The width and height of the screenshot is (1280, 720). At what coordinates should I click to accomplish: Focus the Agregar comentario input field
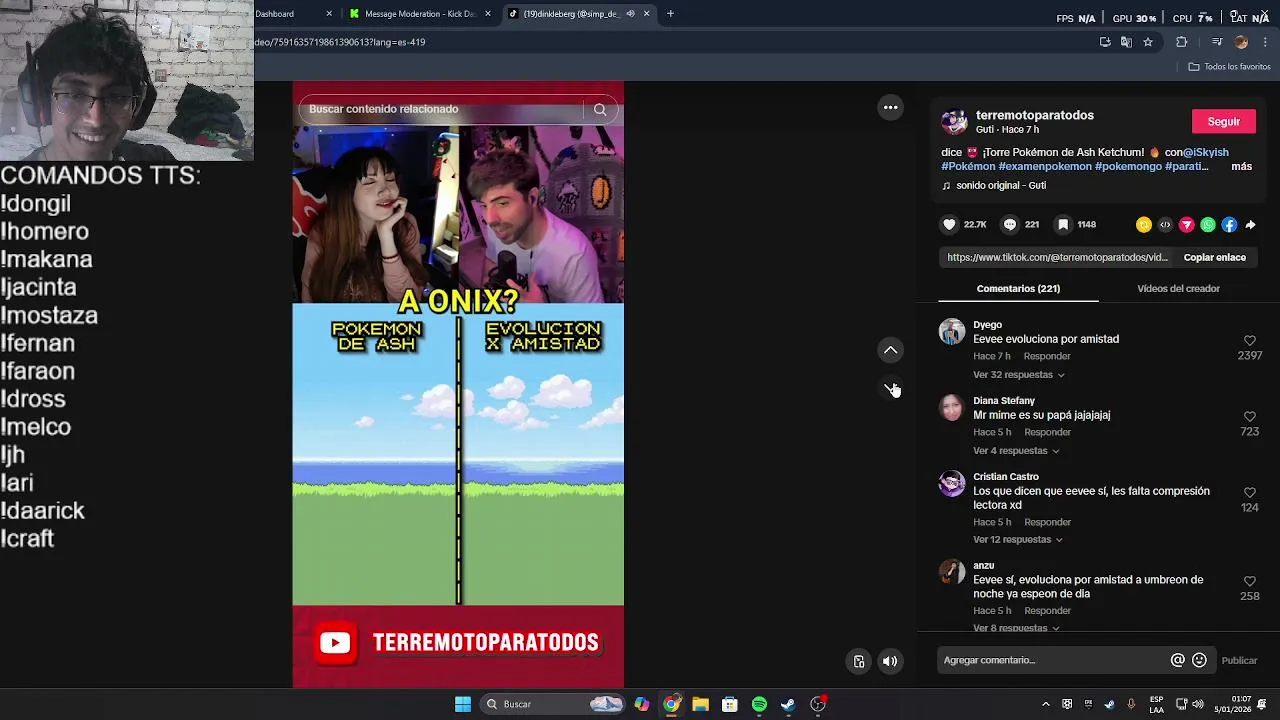[x=1053, y=660]
